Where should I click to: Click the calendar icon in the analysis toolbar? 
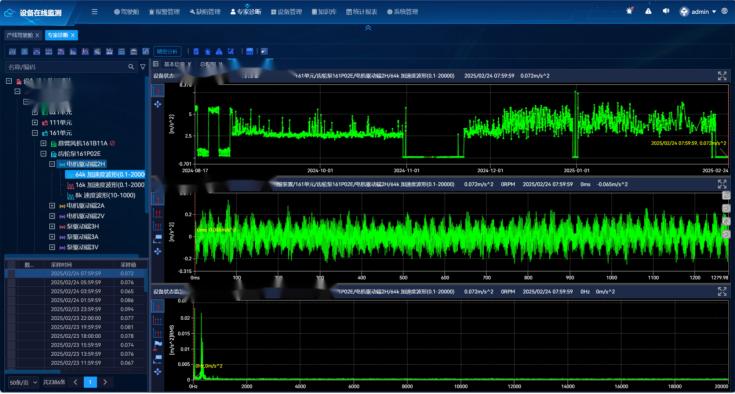[x=249, y=52]
